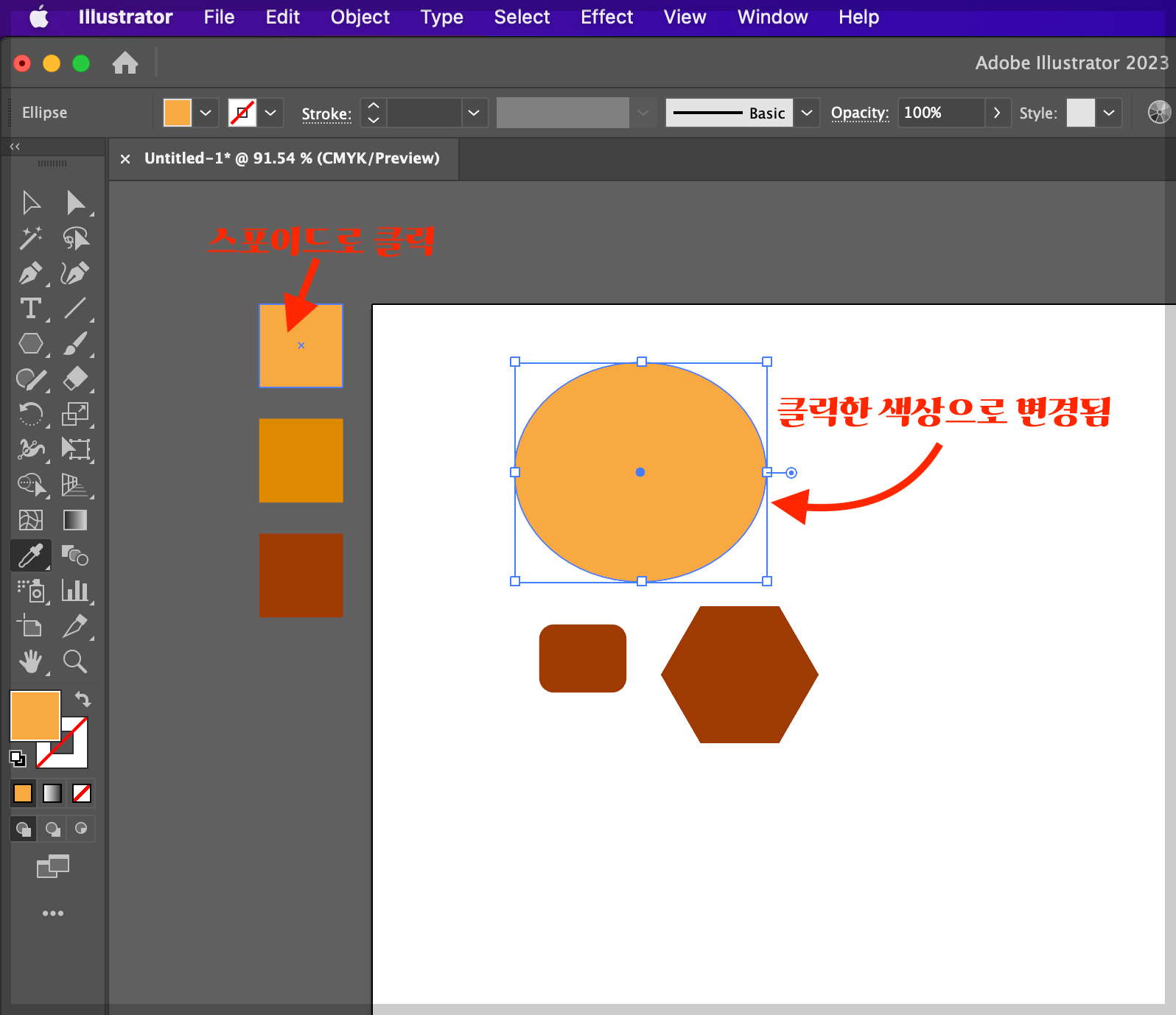Click the toolbar Fill color box
1176x1015 pixels.
[x=35, y=715]
